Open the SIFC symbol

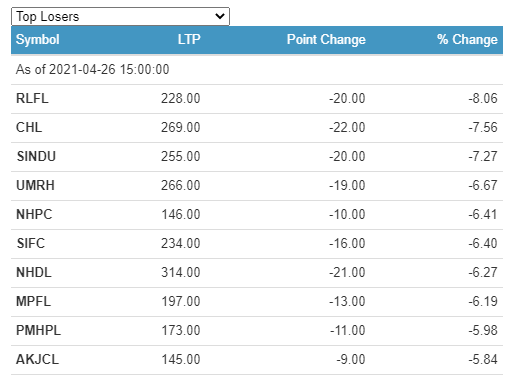30,244
